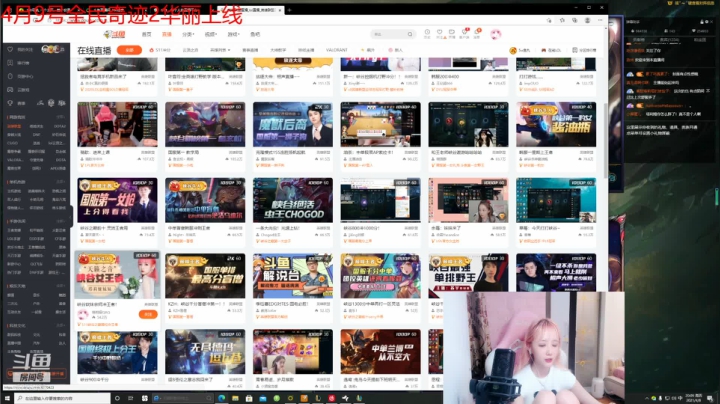The image size is (720, 404).
Task: Open the CSGO category in sidebar
Action: [12, 143]
